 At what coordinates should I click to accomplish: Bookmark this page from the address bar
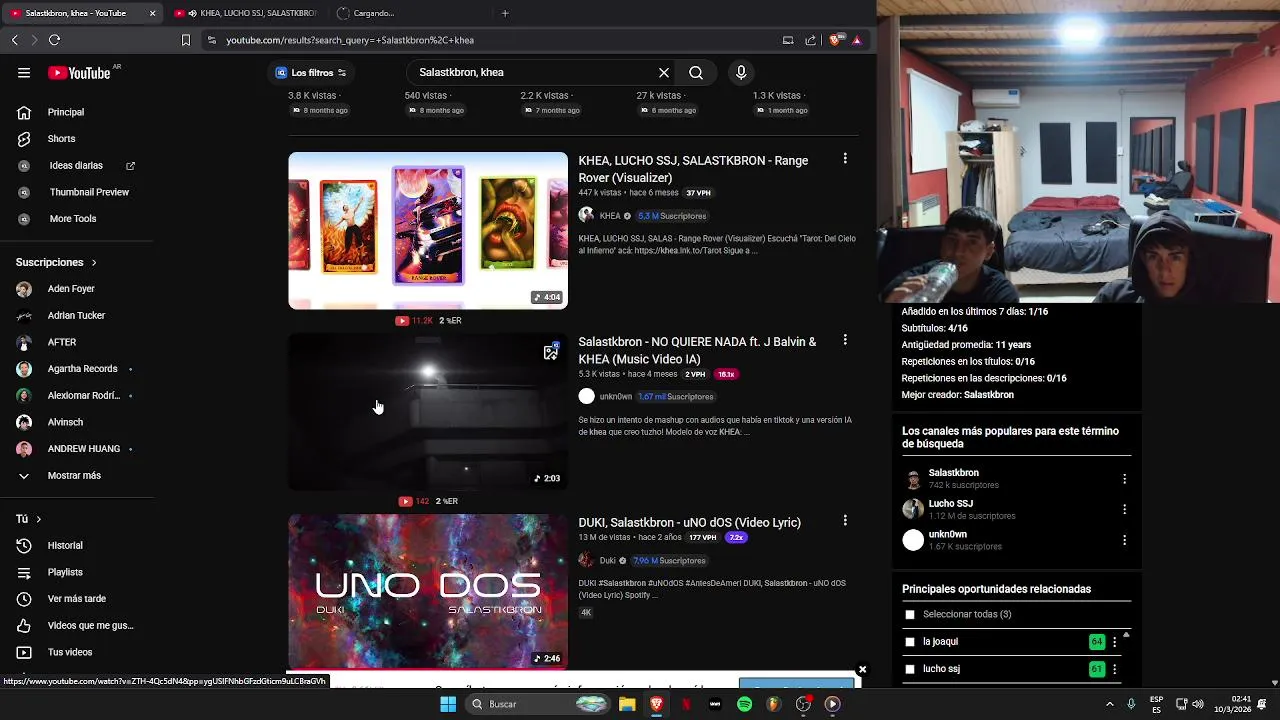coord(185,40)
